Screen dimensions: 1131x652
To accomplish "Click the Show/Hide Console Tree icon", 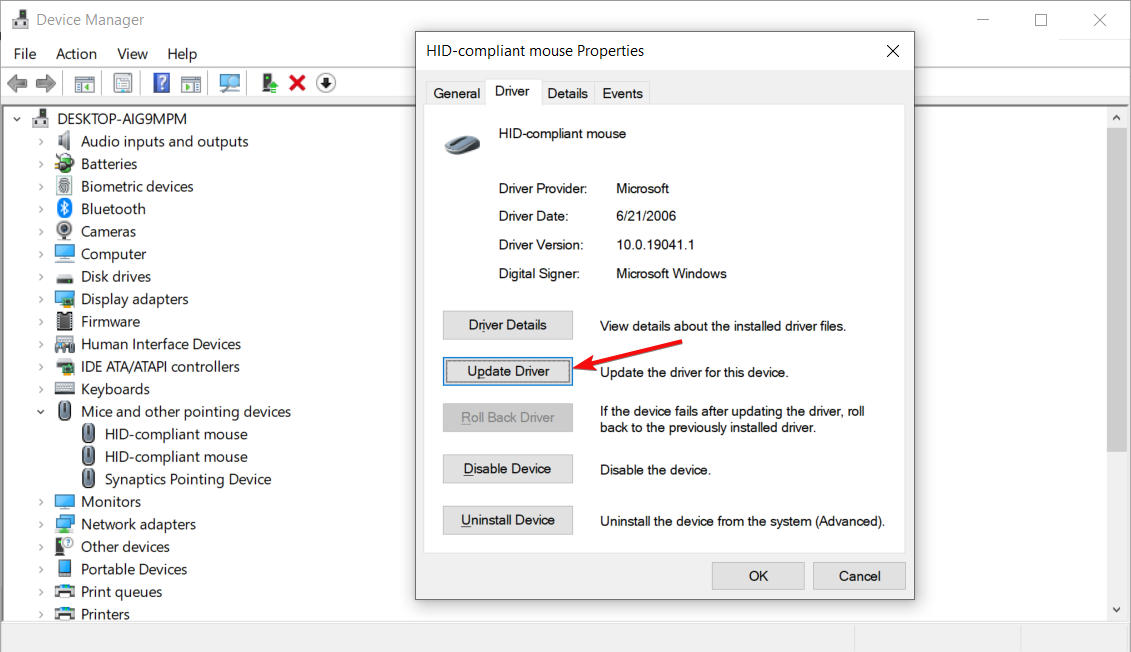I will [x=85, y=83].
